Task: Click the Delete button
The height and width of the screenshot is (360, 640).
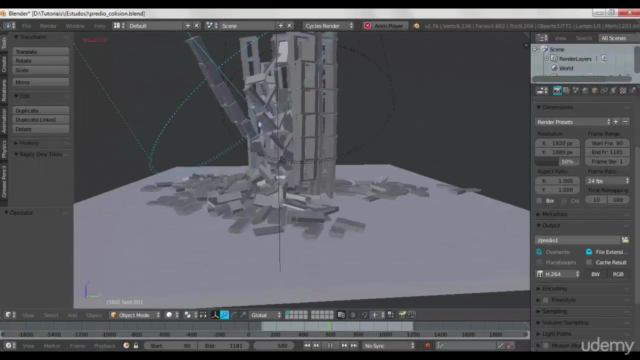Action: pos(41,129)
